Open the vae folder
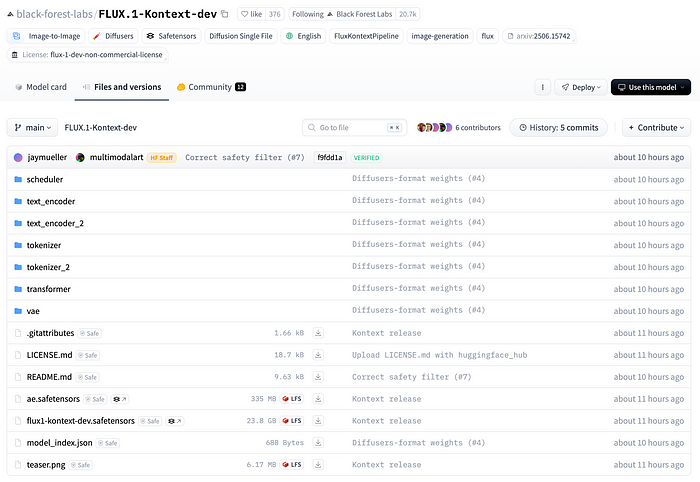 click(x=33, y=311)
